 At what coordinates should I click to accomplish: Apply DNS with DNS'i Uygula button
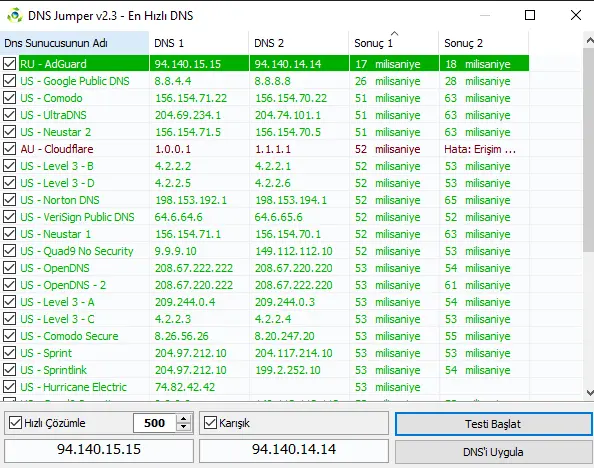pyautogui.click(x=493, y=452)
